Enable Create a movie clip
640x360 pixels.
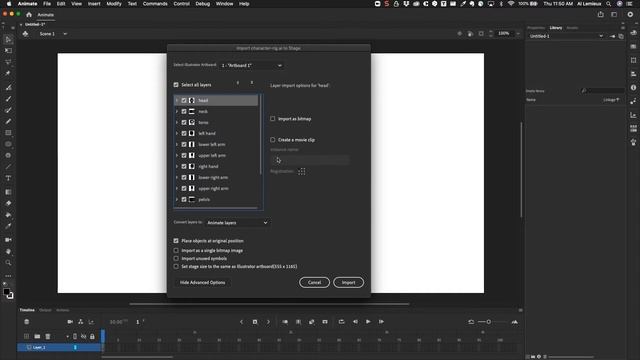click(x=273, y=140)
